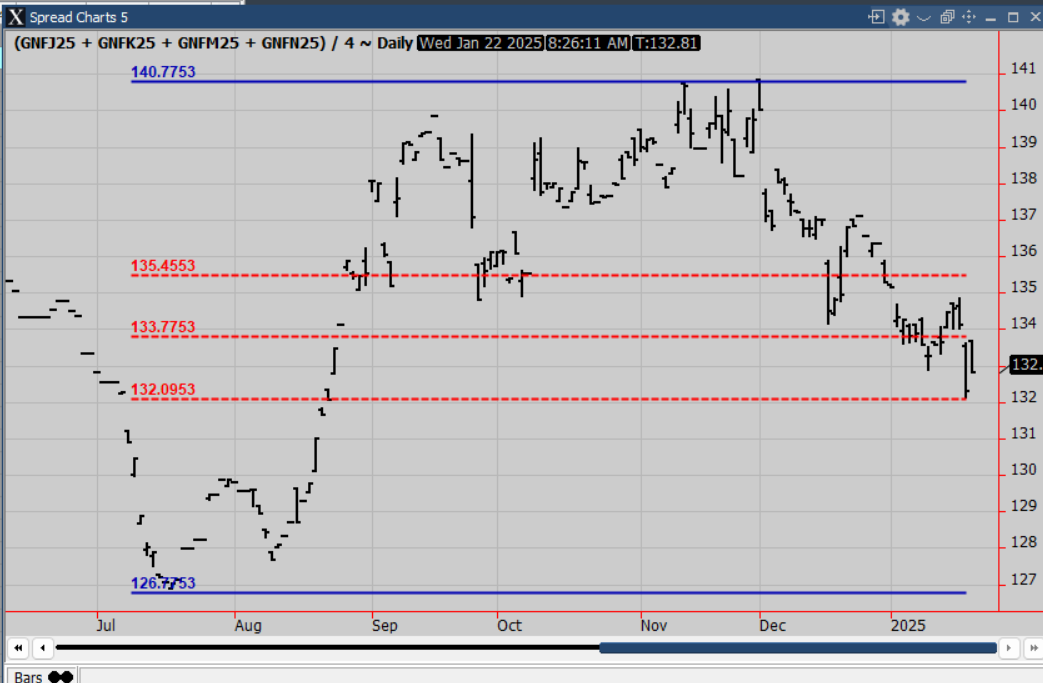
Task: Click the 127 price axis label
Action: [1023, 580]
